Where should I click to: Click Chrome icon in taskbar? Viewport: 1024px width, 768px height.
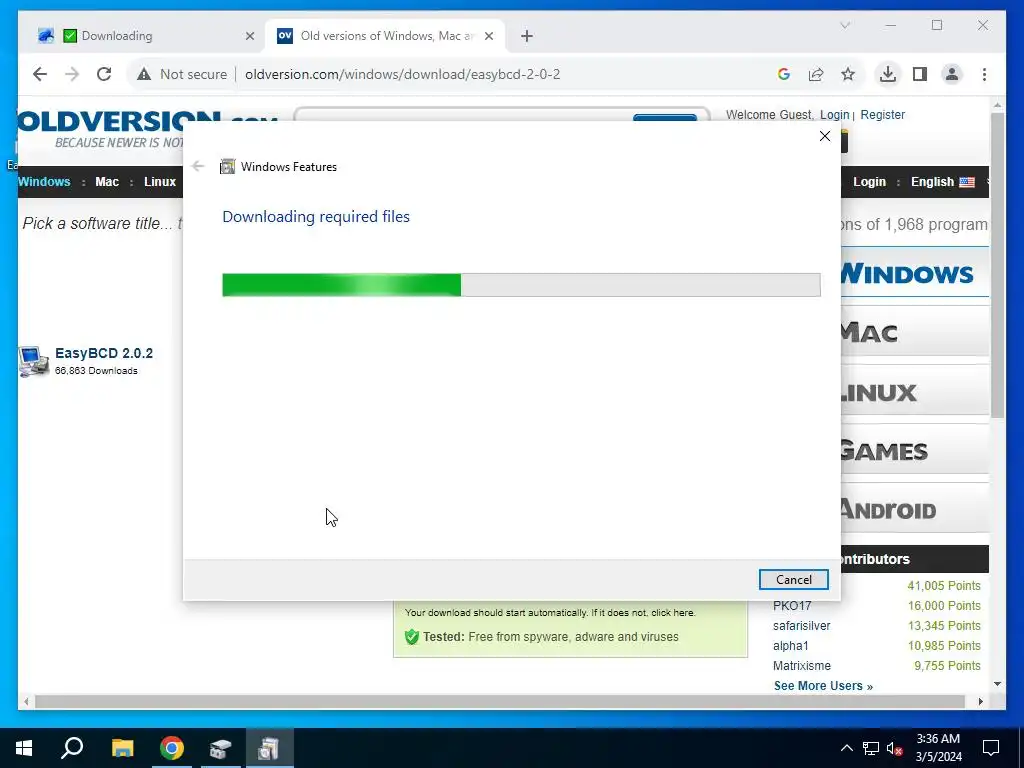[172, 748]
